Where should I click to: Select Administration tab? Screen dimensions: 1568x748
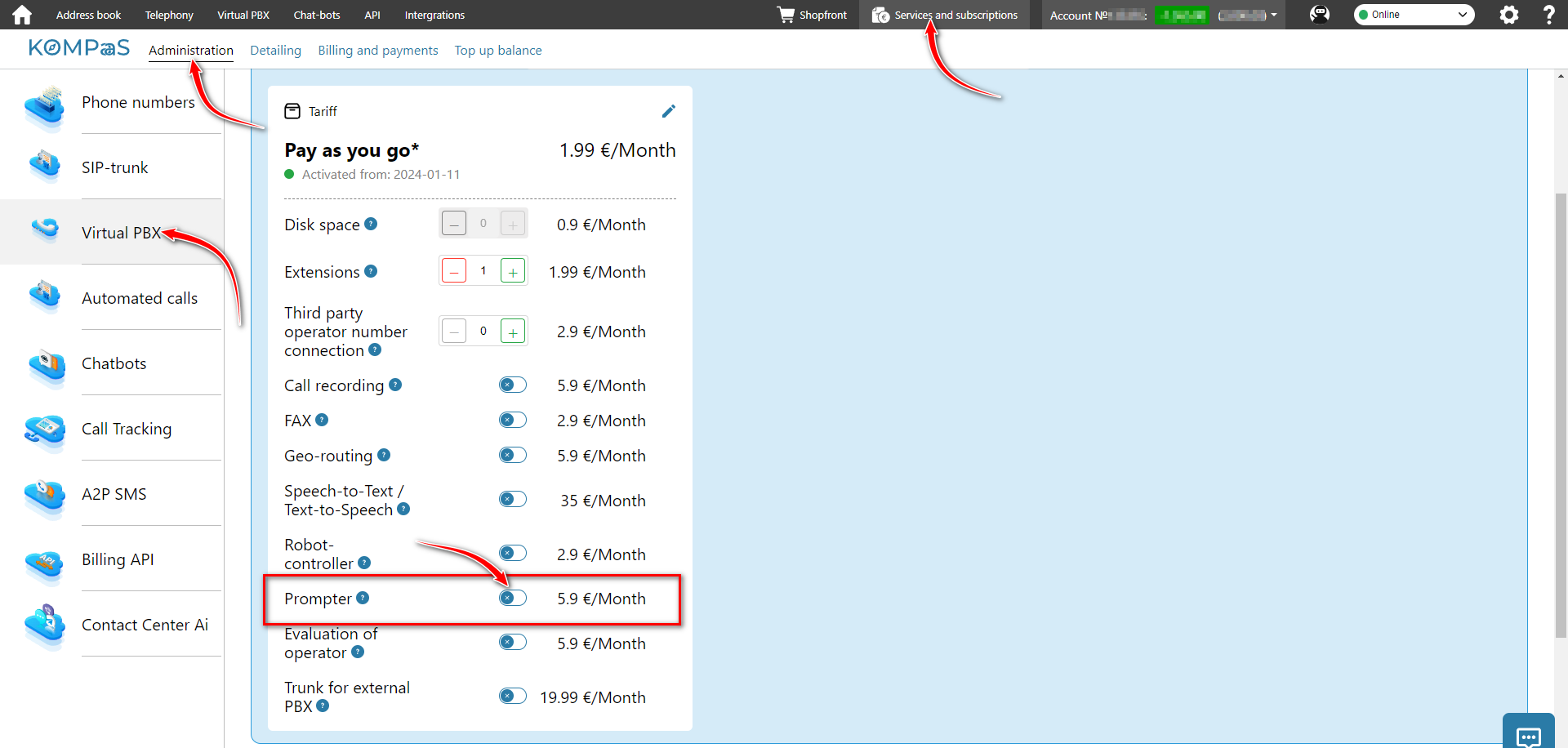pyautogui.click(x=191, y=50)
